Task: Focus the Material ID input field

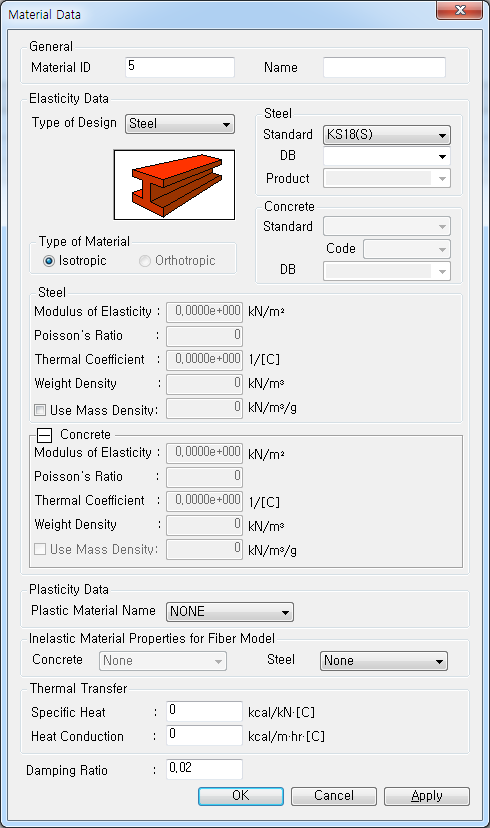Action: pos(180,67)
